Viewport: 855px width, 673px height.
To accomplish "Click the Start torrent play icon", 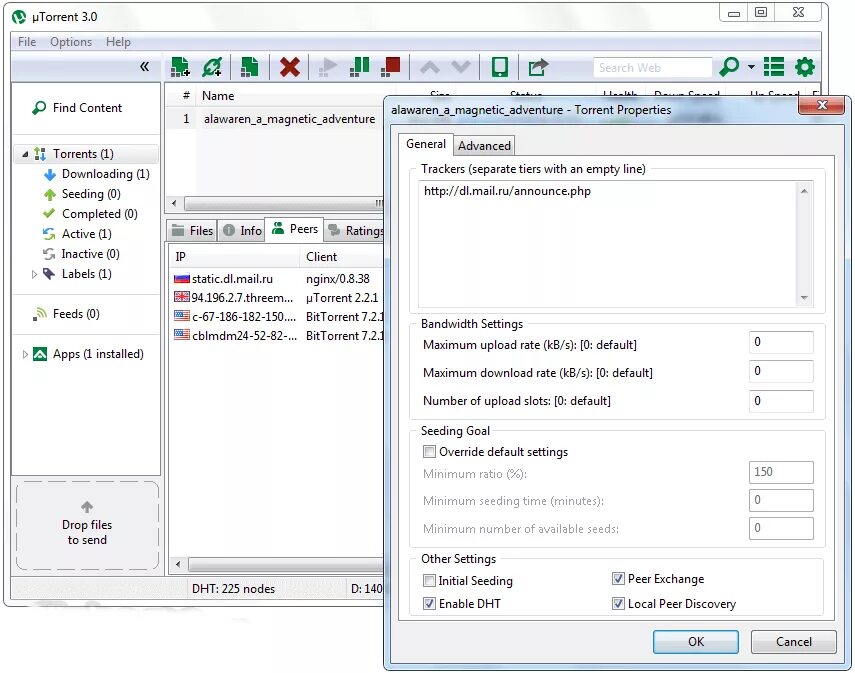I will coord(328,67).
